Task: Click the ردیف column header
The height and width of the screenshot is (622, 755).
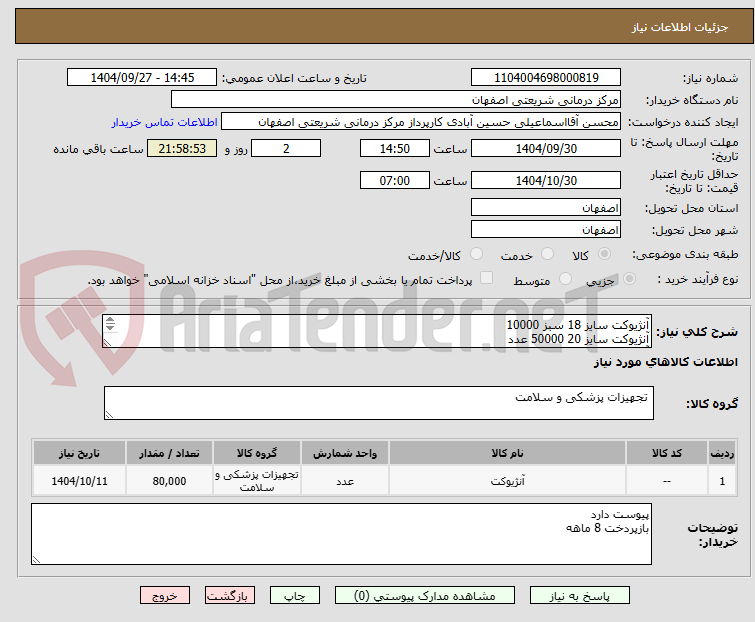Action: tap(722, 453)
